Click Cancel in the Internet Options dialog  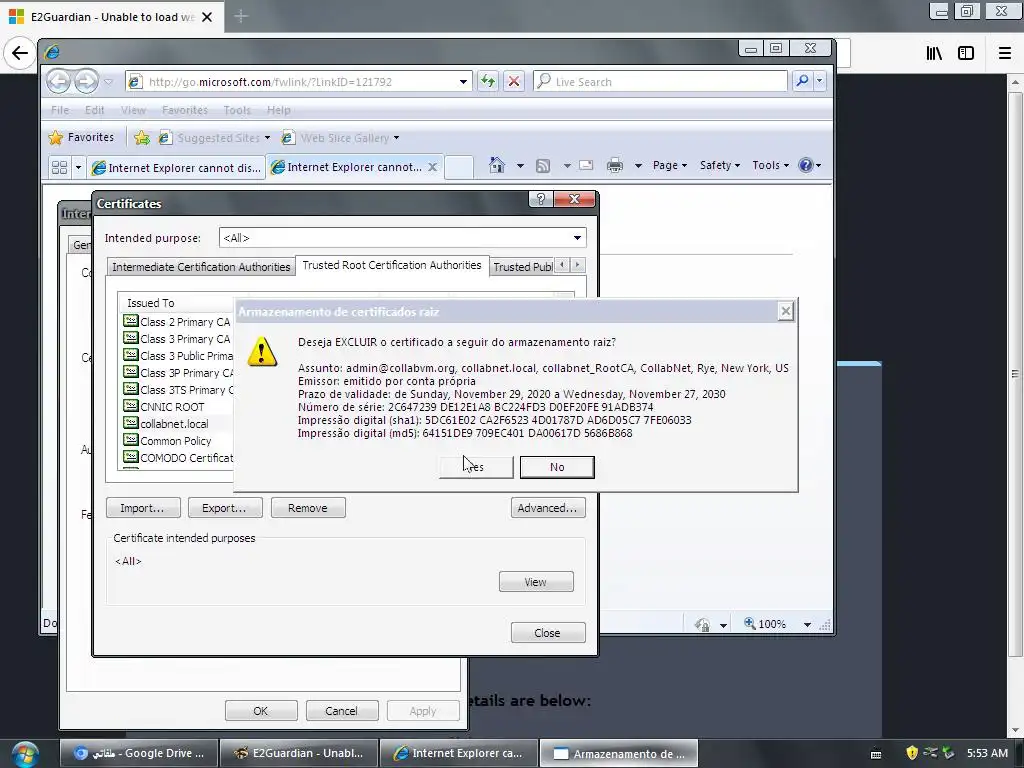click(x=342, y=711)
